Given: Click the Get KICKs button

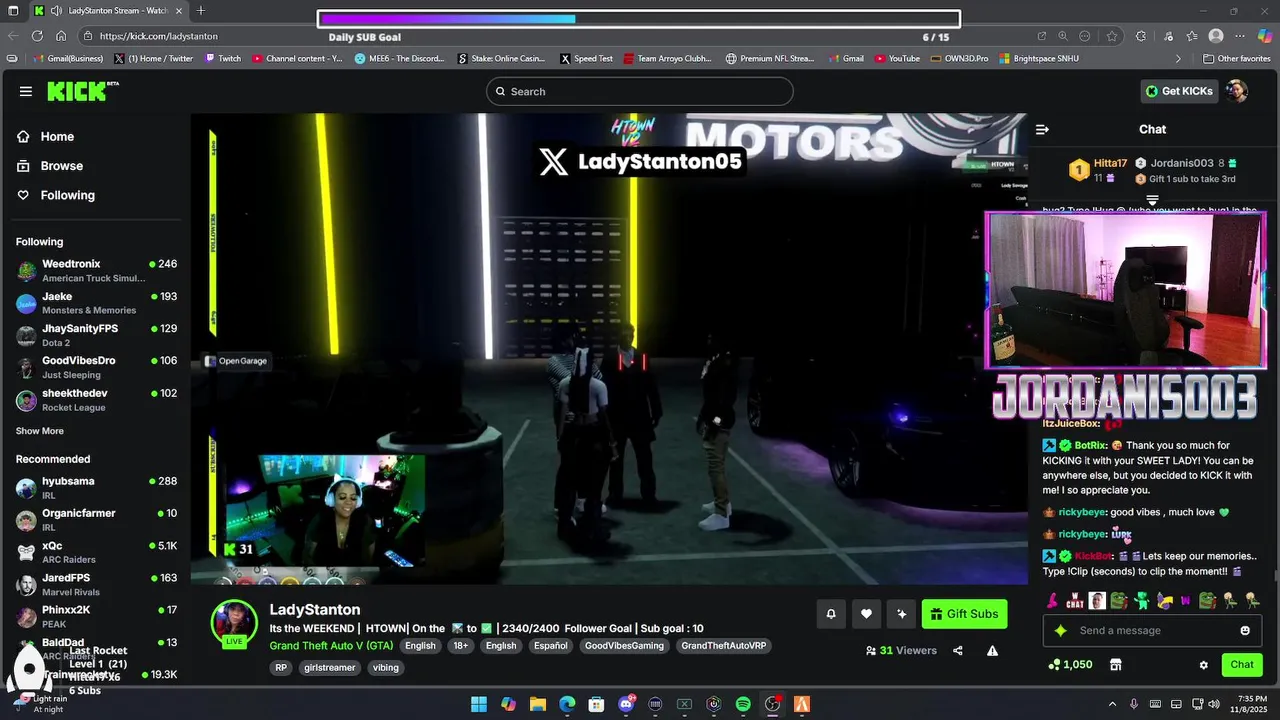Looking at the screenshot, I should [1179, 91].
